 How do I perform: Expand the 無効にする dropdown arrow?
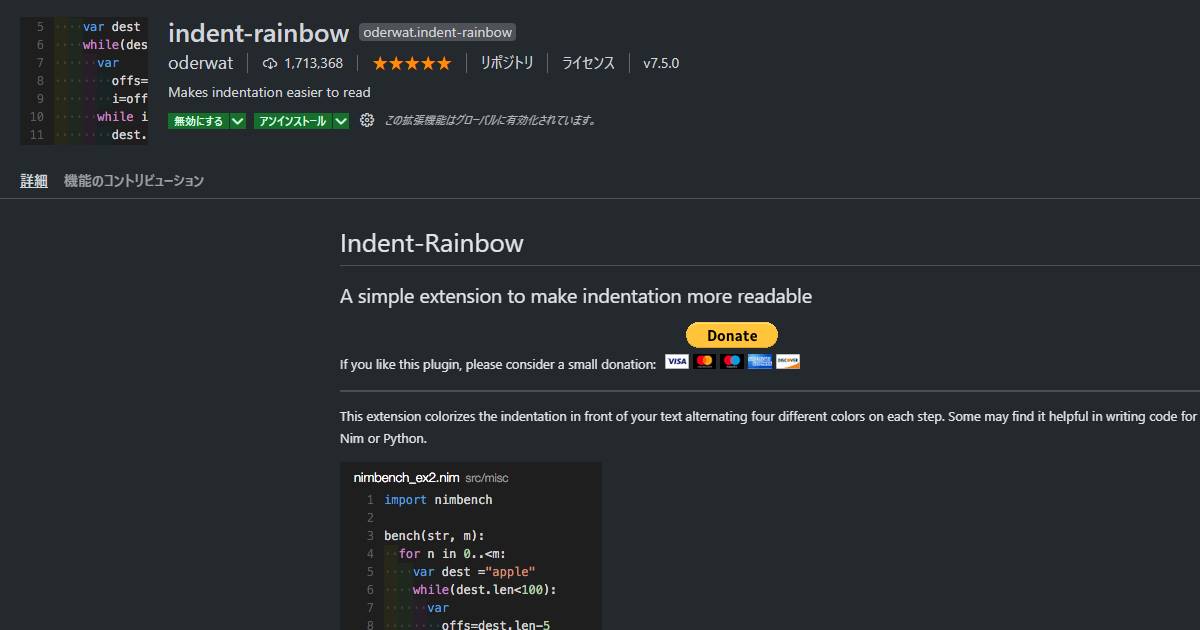tap(238, 121)
